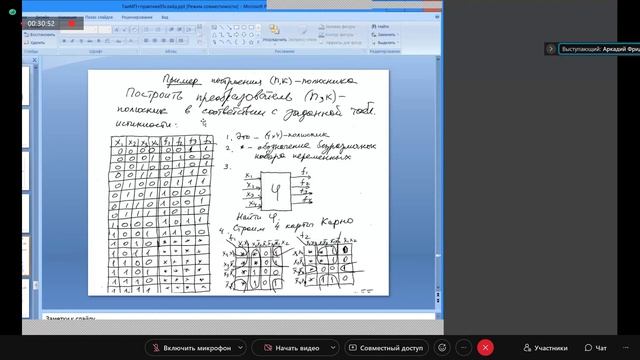
Task: Open the Webex reactions emoji menu
Action: tap(442, 348)
